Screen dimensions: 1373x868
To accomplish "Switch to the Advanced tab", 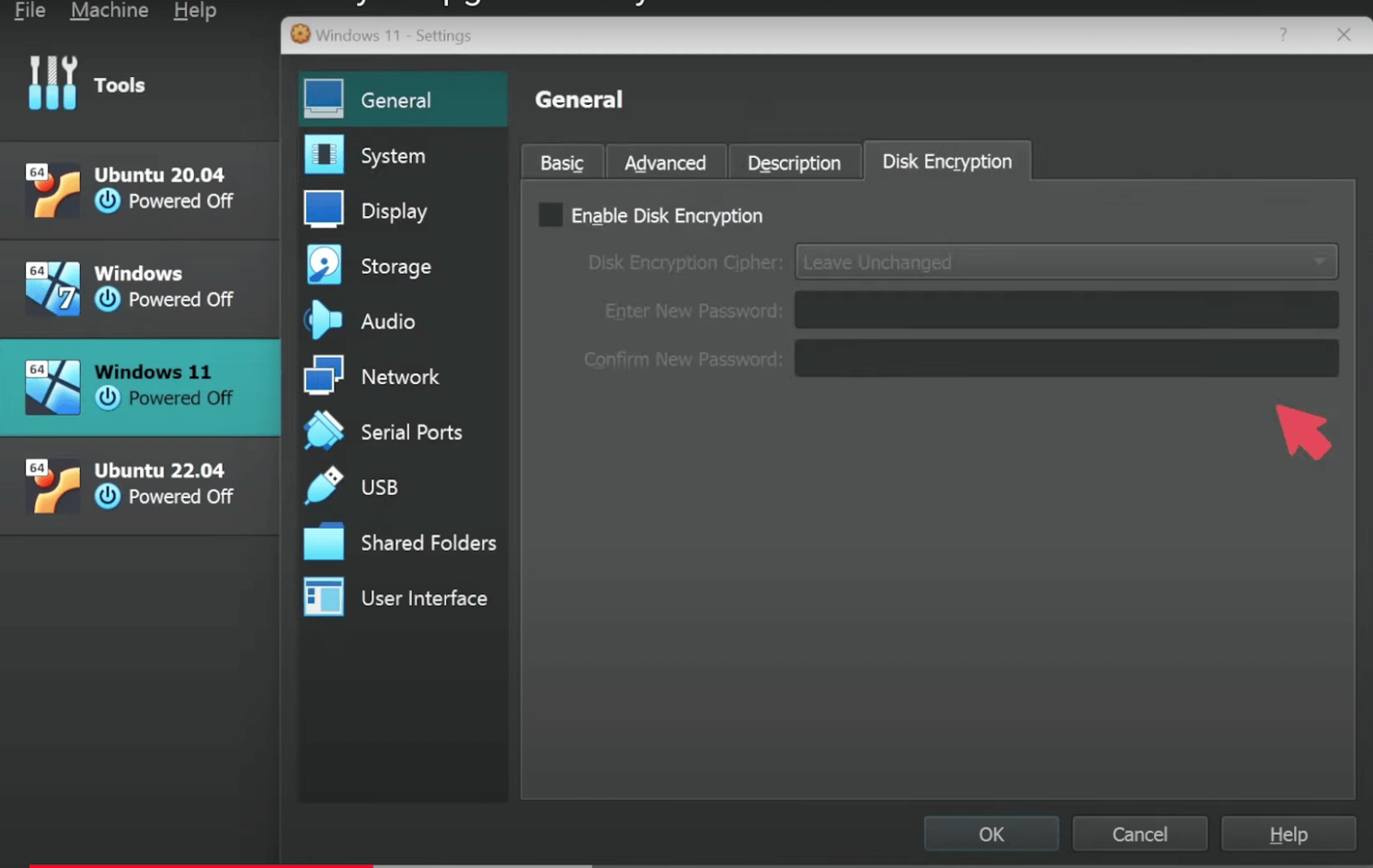I will click(665, 161).
